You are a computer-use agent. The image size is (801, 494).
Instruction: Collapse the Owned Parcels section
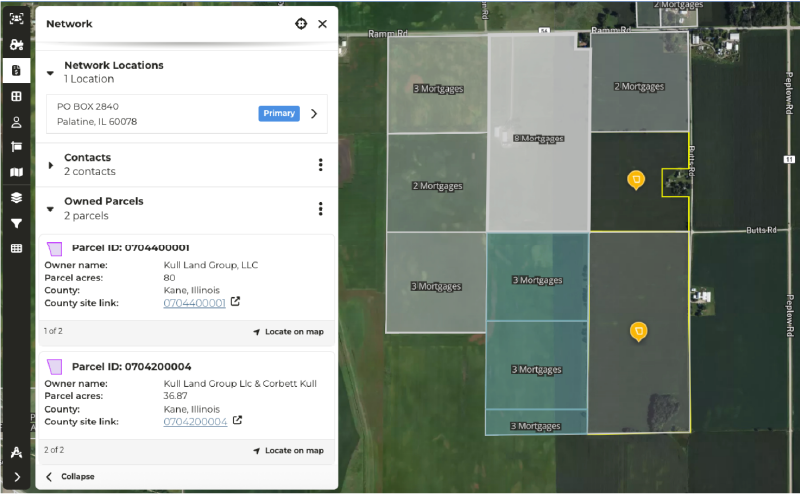click(x=50, y=209)
